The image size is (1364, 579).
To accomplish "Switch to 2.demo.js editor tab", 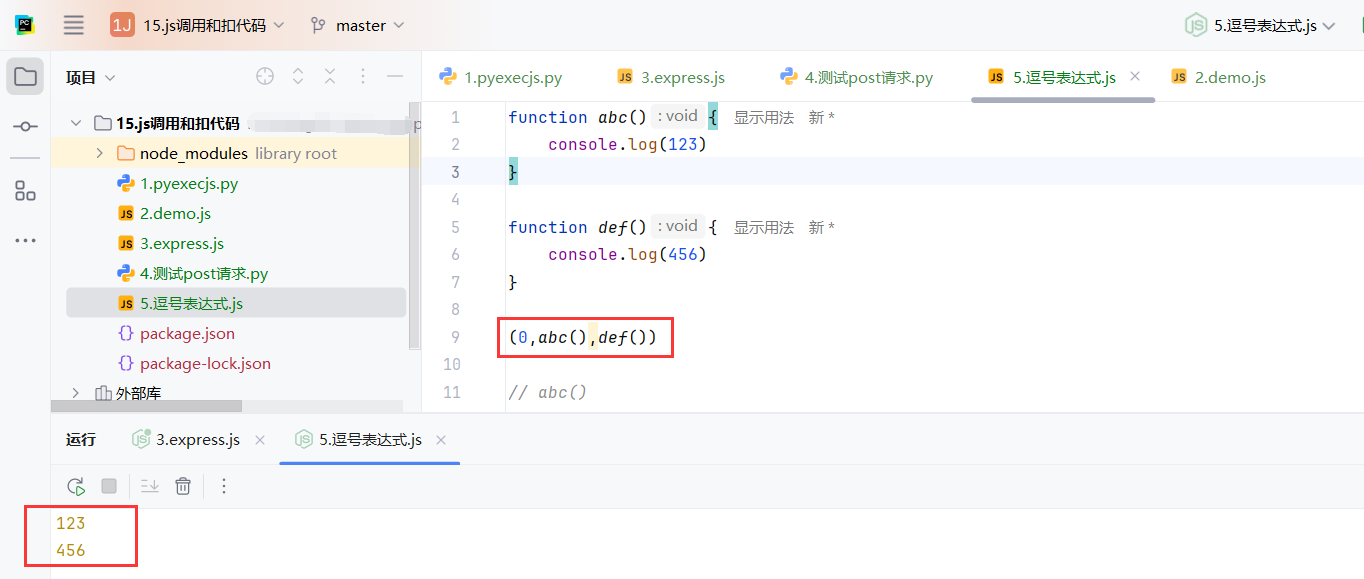I will (x=1219, y=77).
